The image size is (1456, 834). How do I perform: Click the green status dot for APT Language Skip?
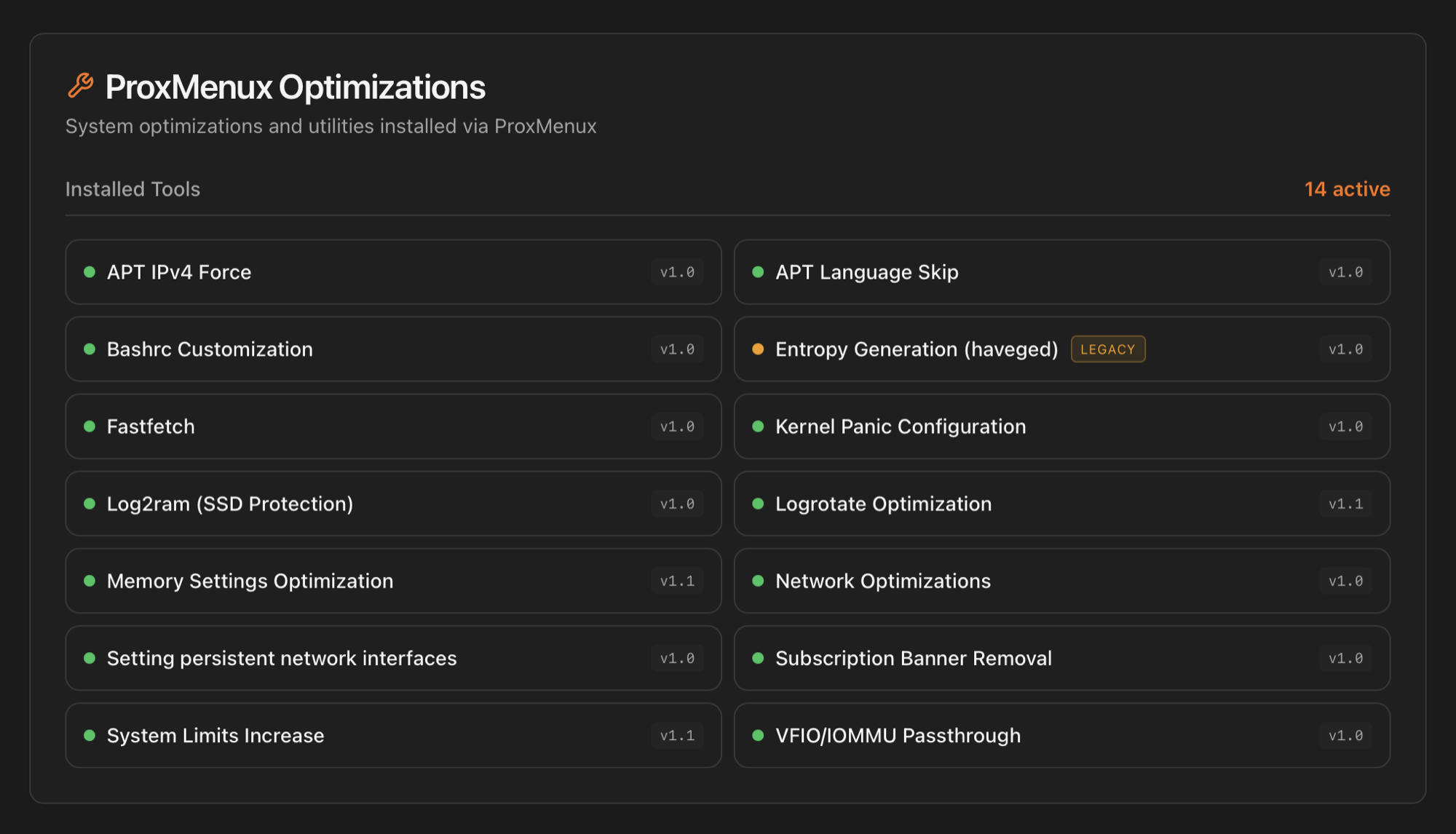758,272
